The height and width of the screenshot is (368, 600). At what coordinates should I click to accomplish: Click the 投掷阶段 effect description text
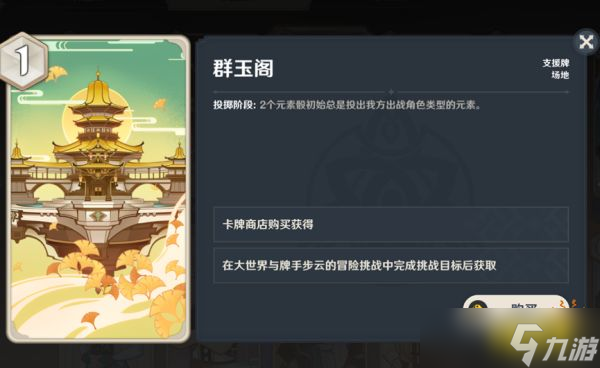[347, 105]
